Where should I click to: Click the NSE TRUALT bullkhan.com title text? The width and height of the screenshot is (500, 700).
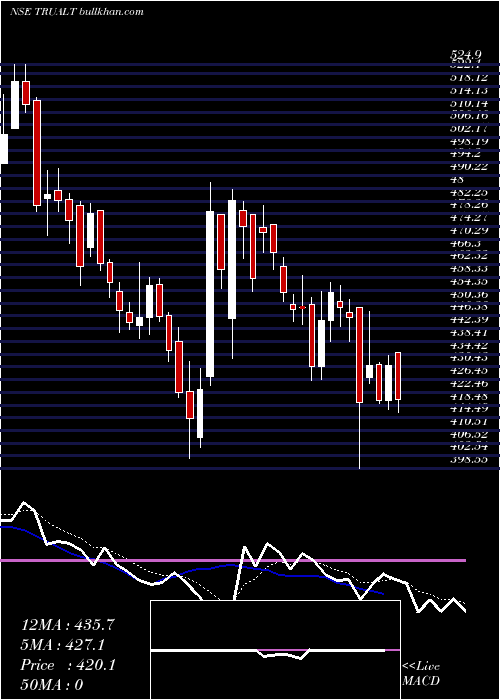click(x=77, y=12)
